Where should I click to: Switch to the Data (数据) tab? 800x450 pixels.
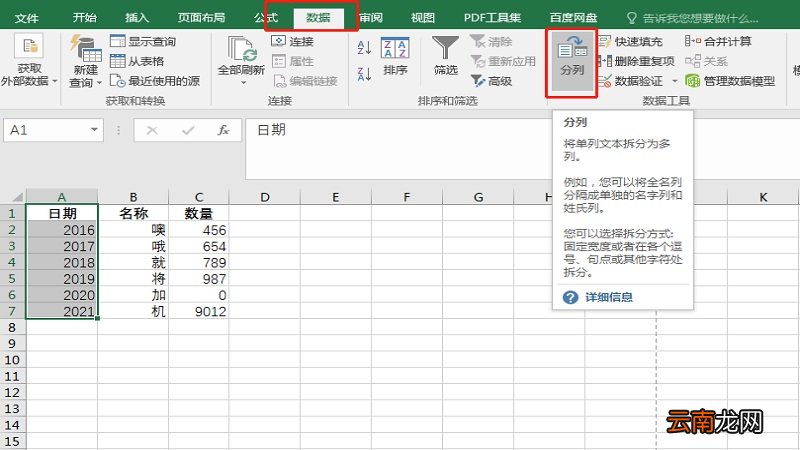click(x=318, y=18)
